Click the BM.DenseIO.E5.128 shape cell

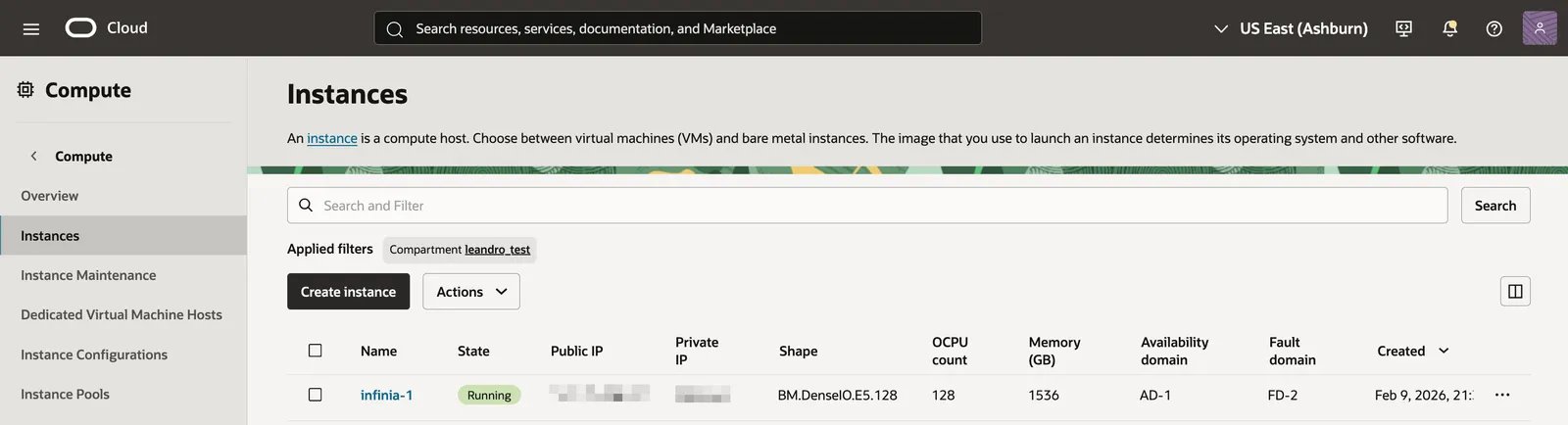point(837,395)
